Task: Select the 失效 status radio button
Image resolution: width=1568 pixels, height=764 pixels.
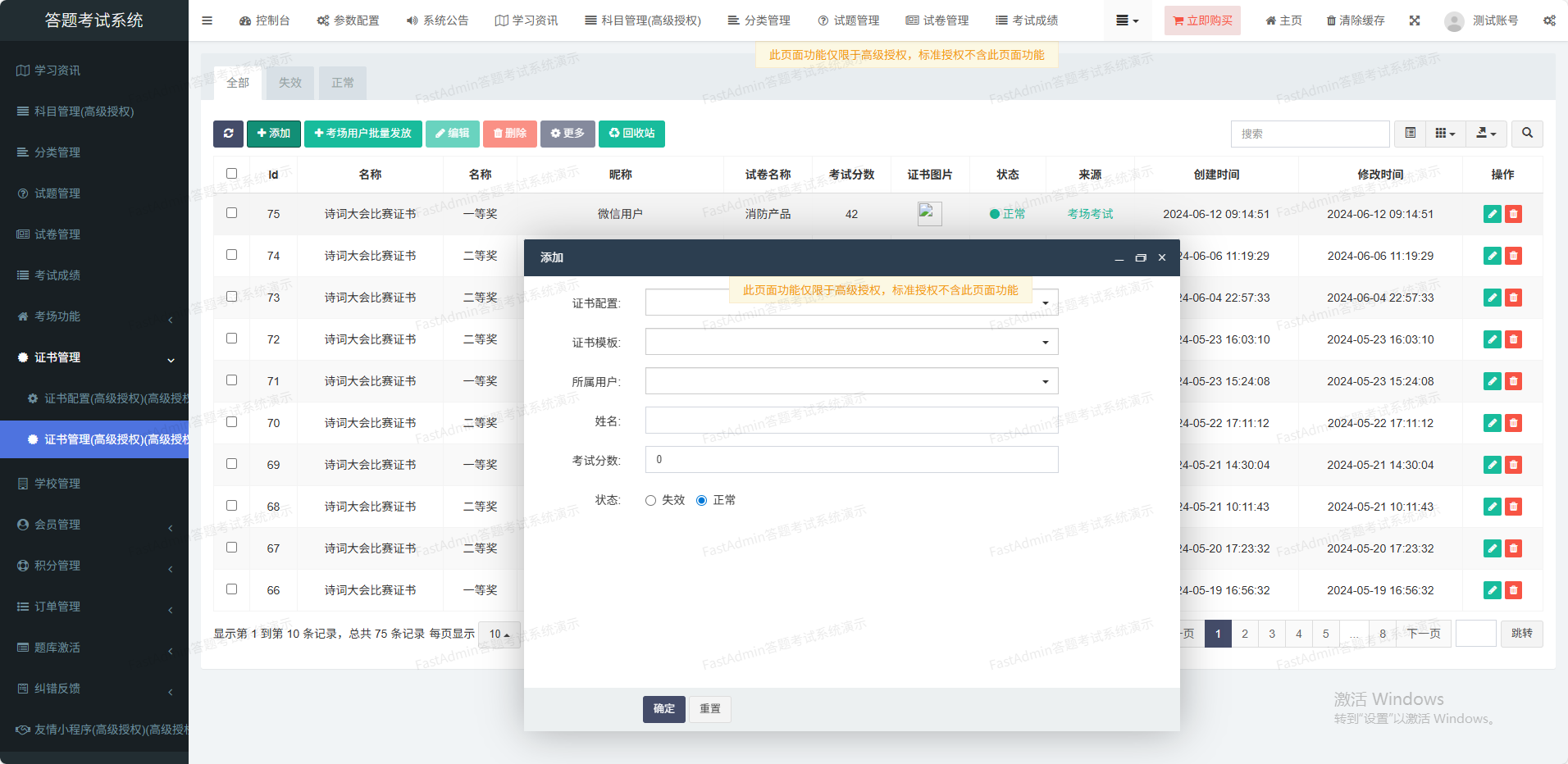Action: tap(651, 501)
